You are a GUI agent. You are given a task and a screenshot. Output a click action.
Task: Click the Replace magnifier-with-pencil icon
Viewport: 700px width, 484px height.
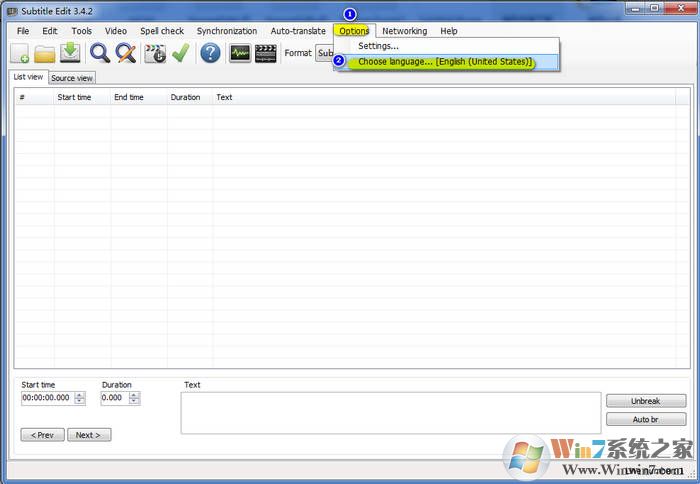click(x=126, y=53)
